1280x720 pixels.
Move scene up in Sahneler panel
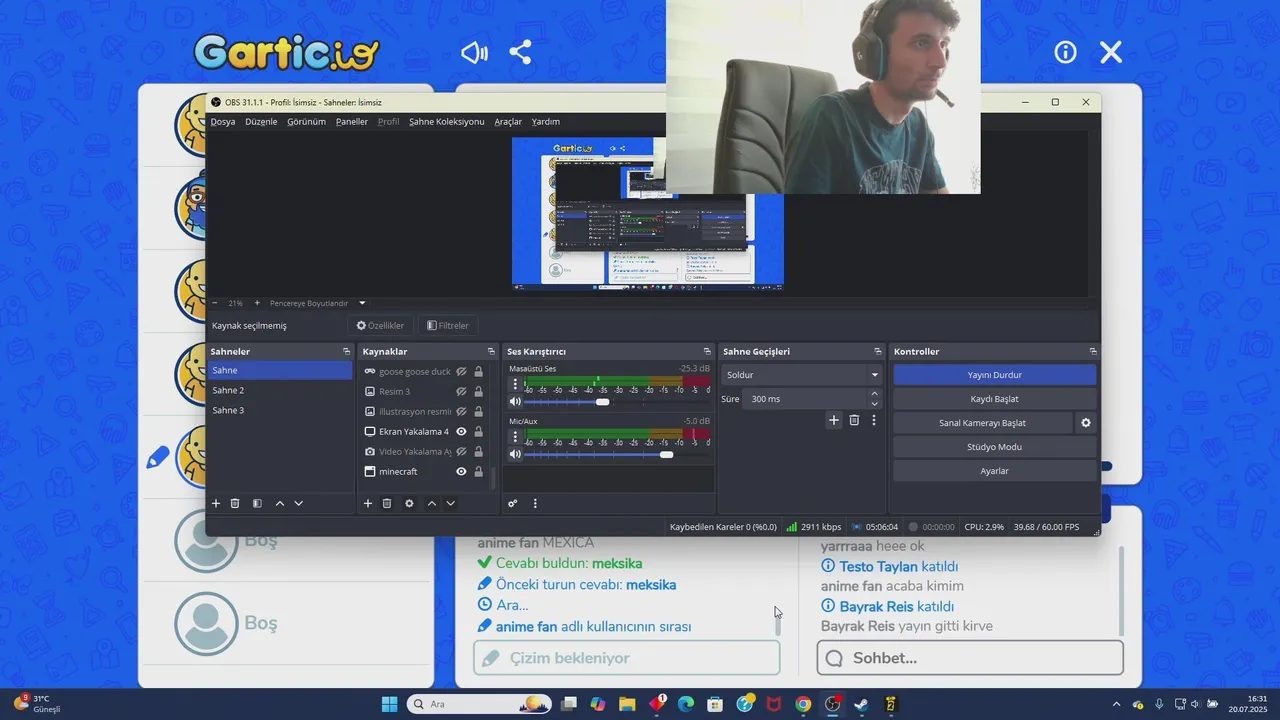[x=280, y=503]
